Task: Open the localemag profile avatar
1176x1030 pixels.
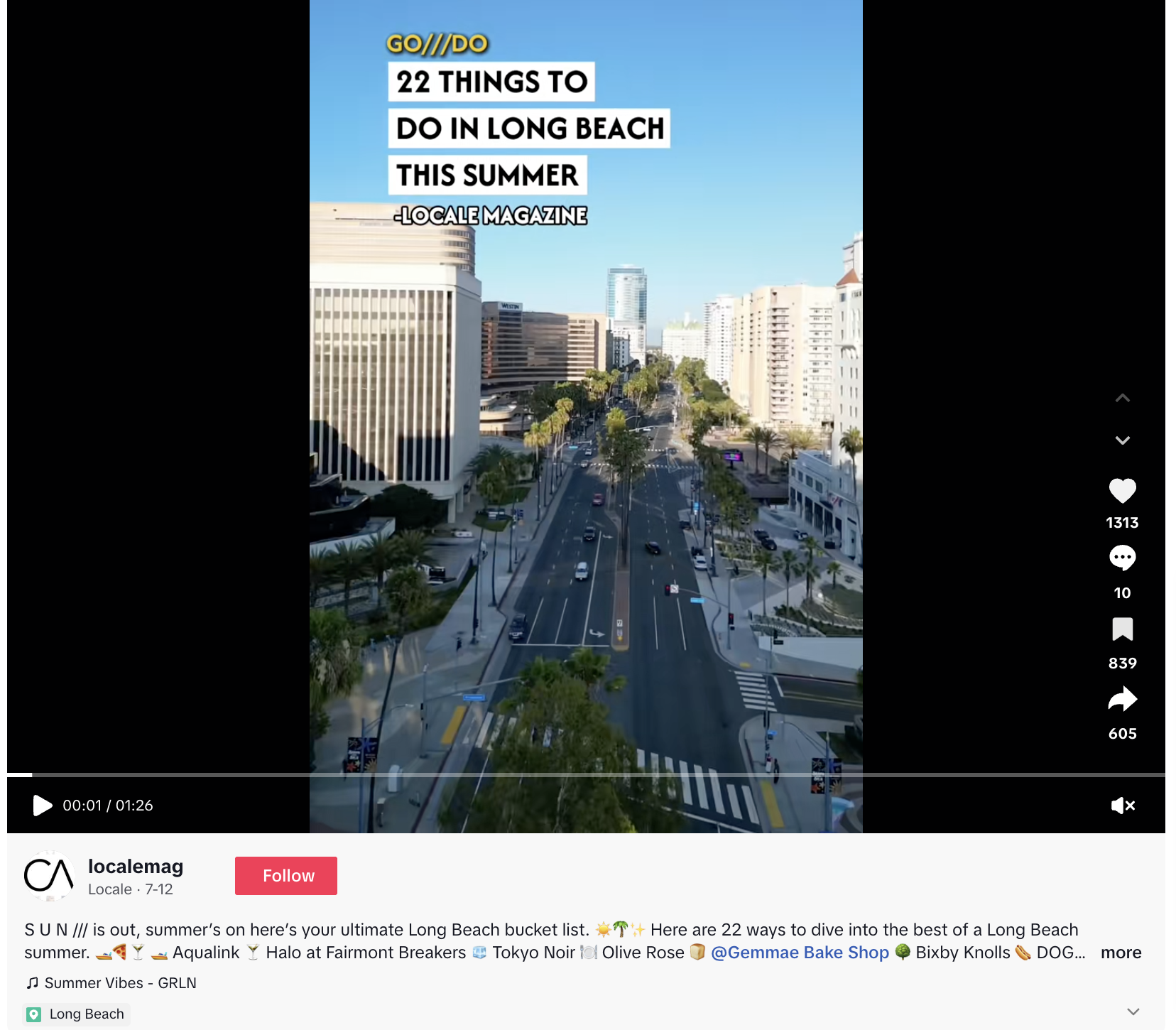Action: point(49,876)
